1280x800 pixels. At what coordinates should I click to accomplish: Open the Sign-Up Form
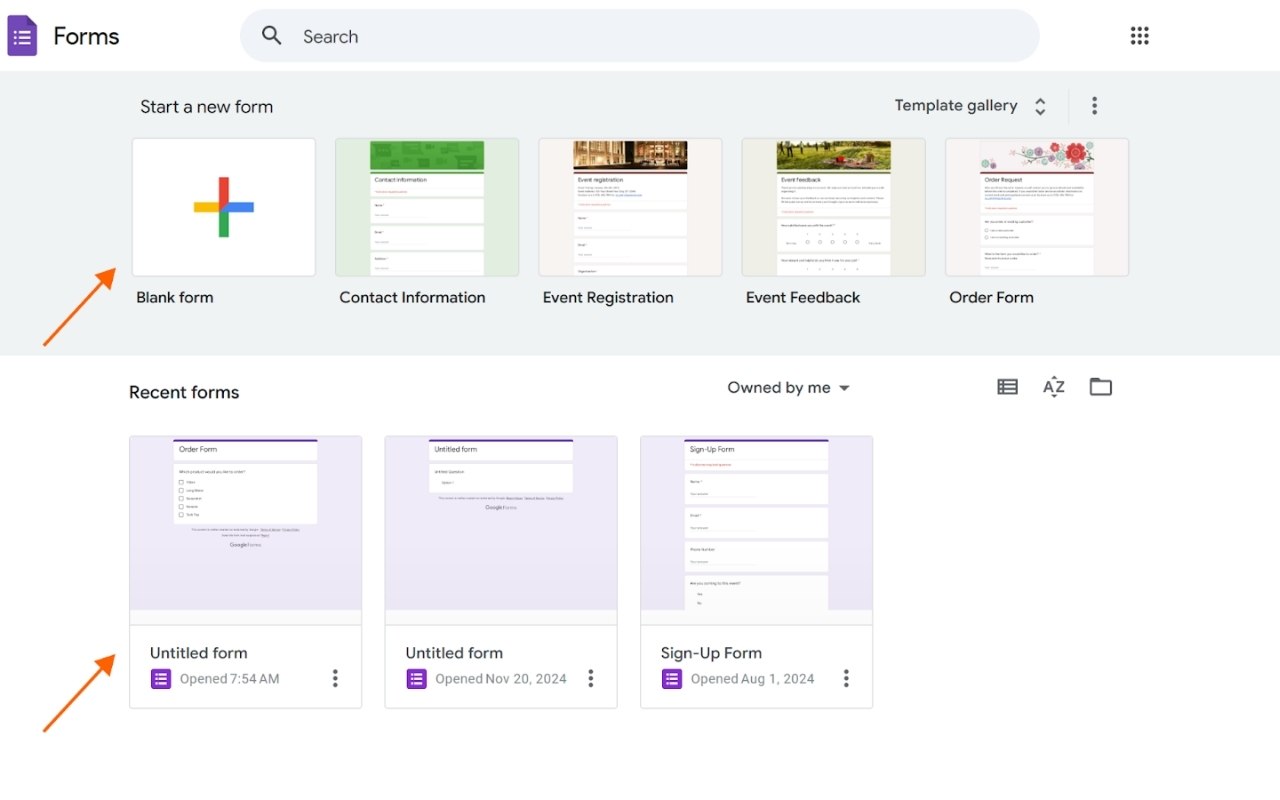click(756, 525)
